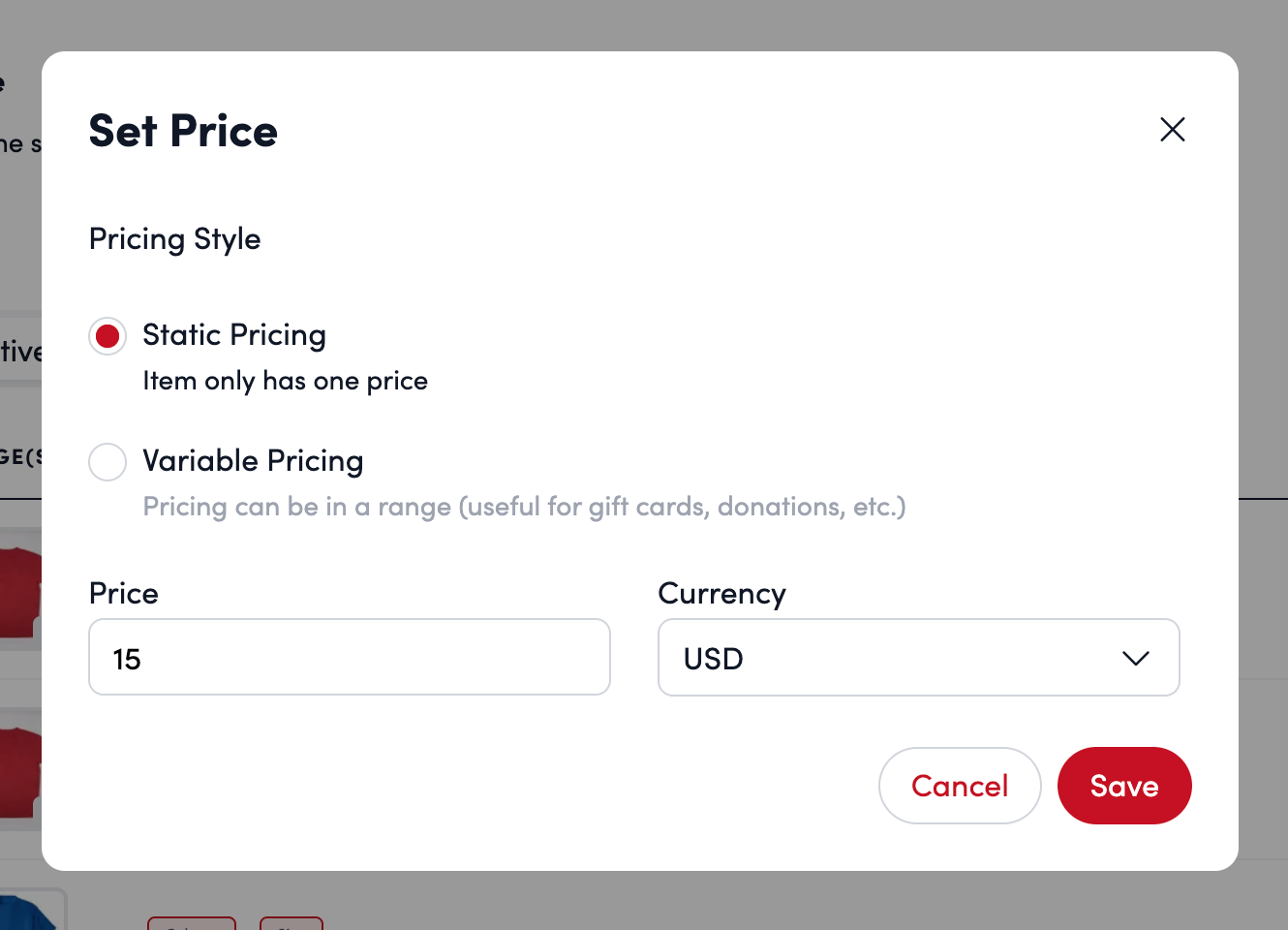Close the Set Price dialog with X
The image size is (1288, 930).
tap(1172, 130)
